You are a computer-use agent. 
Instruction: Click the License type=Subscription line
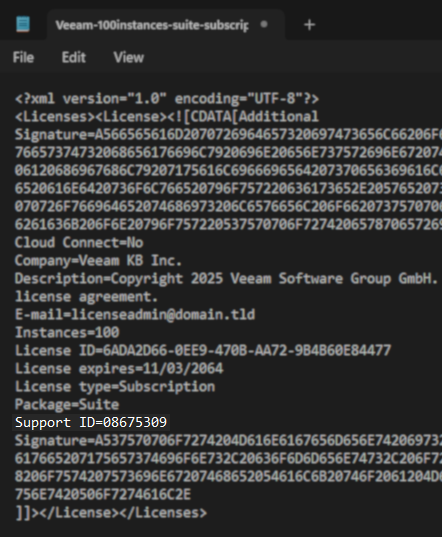[x=115, y=387]
